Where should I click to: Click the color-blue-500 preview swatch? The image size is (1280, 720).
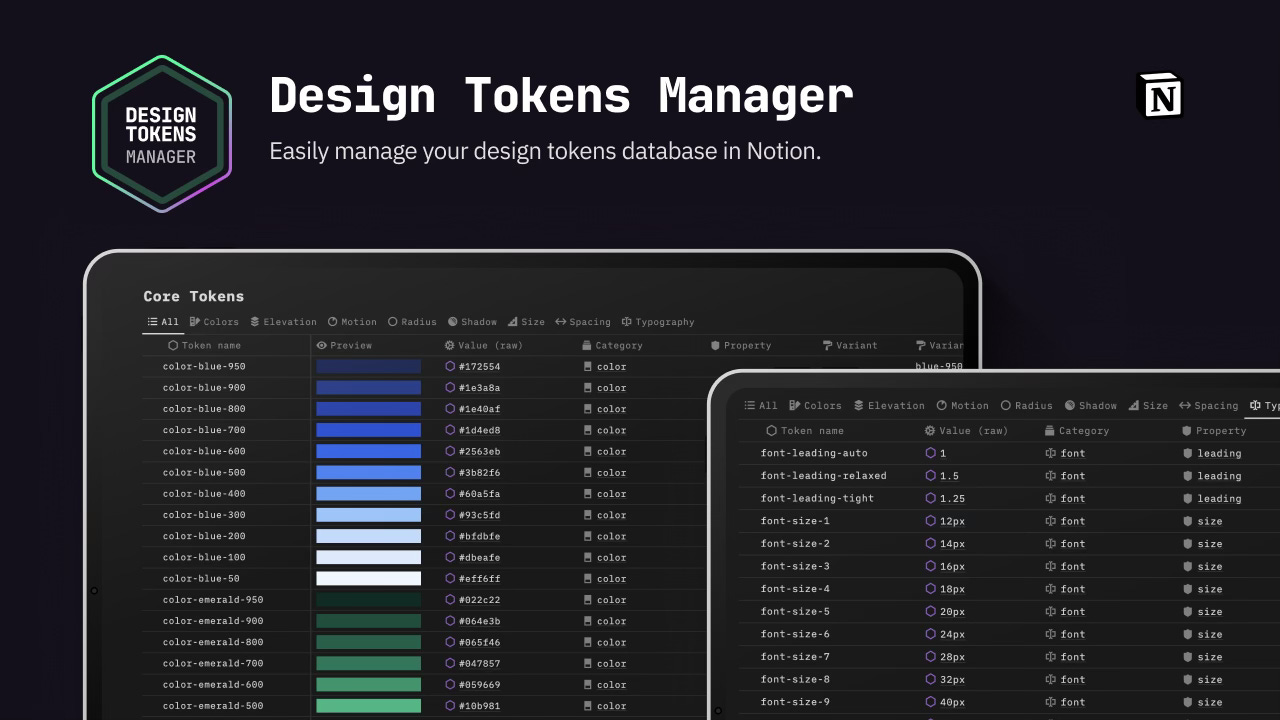[x=369, y=472]
